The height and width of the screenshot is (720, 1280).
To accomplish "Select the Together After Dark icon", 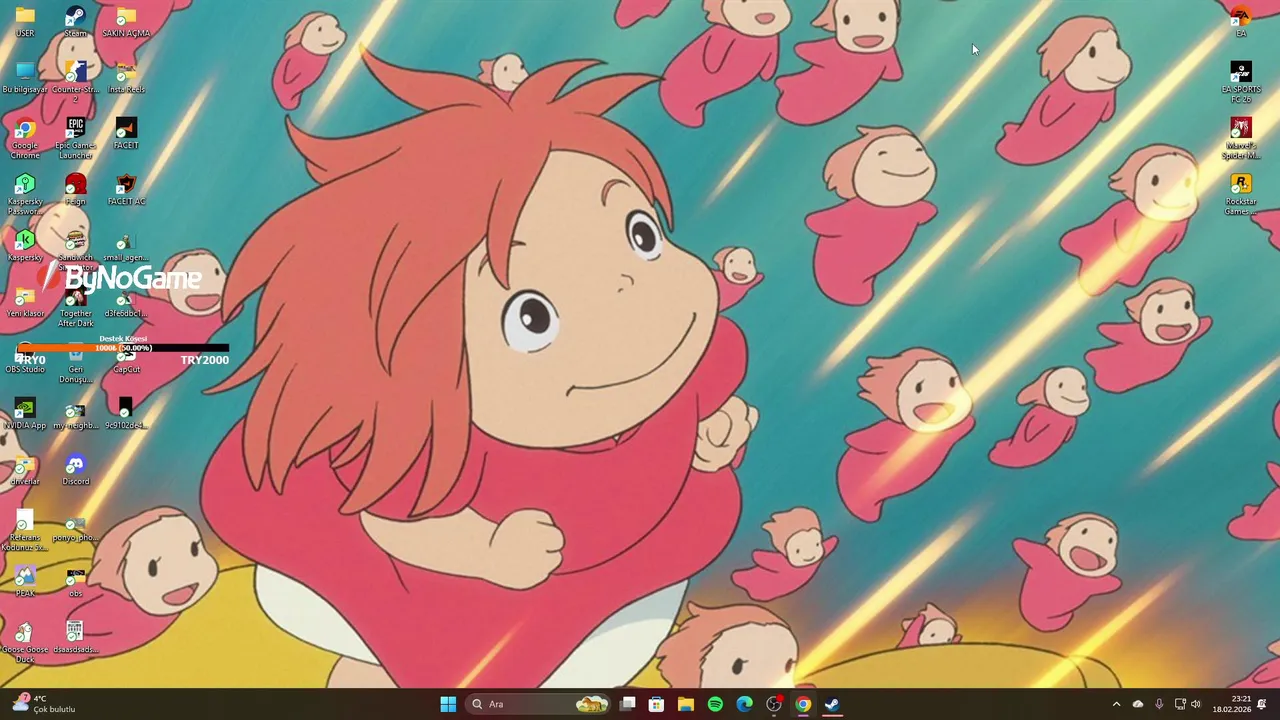I will pos(75,306).
